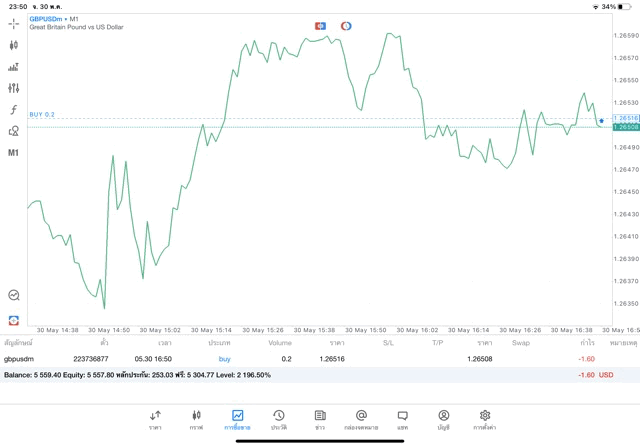The width and height of the screenshot is (640, 447).
Task: Open the News tab (ข่าว)
Action: (x=320, y=419)
